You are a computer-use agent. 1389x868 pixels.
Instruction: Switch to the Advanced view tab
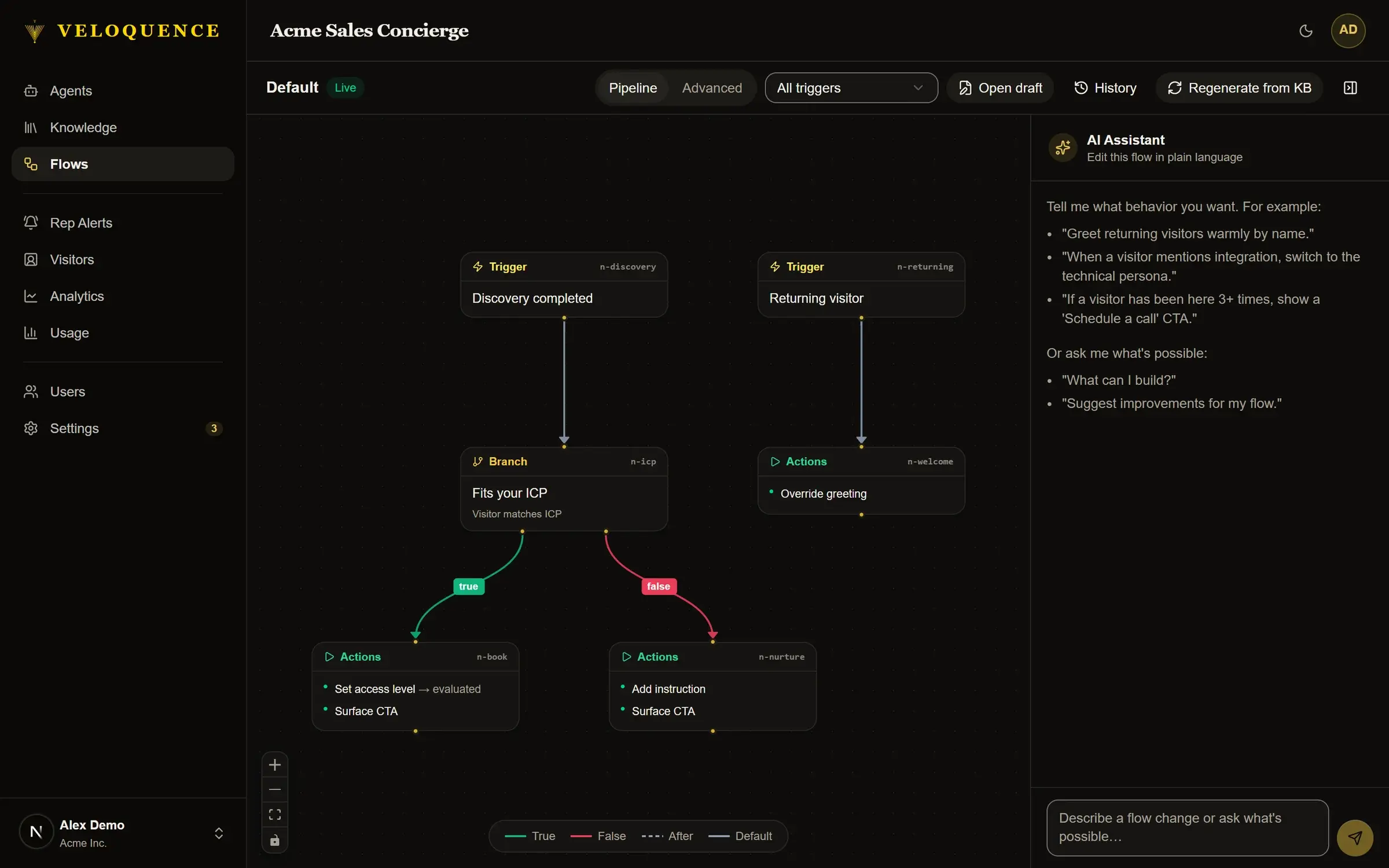click(x=712, y=88)
